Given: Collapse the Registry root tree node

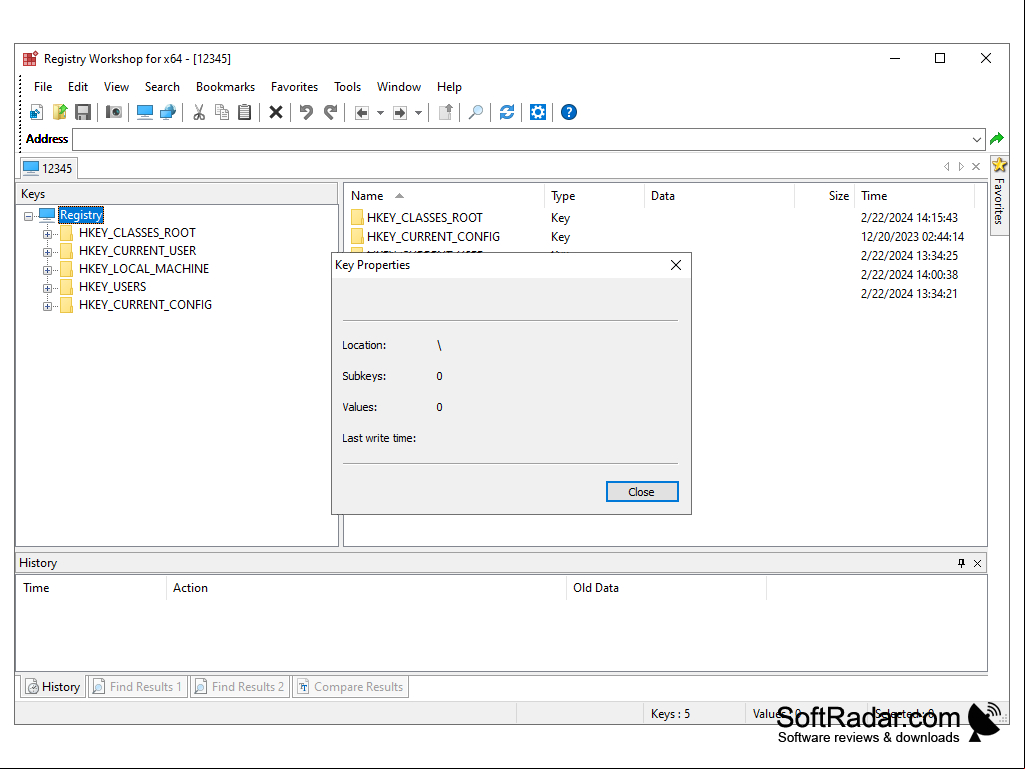Looking at the screenshot, I should point(28,216).
